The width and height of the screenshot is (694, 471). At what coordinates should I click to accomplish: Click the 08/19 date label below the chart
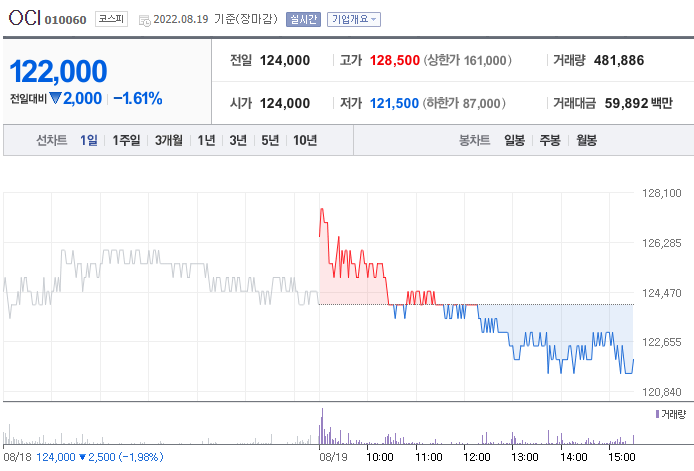pos(333,457)
